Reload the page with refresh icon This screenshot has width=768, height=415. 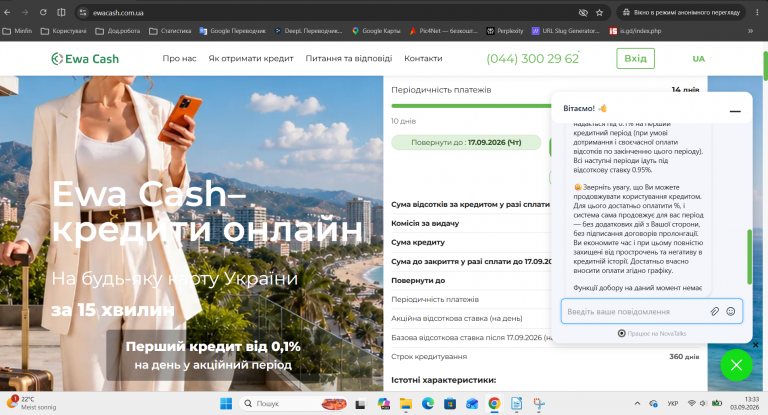[43, 13]
